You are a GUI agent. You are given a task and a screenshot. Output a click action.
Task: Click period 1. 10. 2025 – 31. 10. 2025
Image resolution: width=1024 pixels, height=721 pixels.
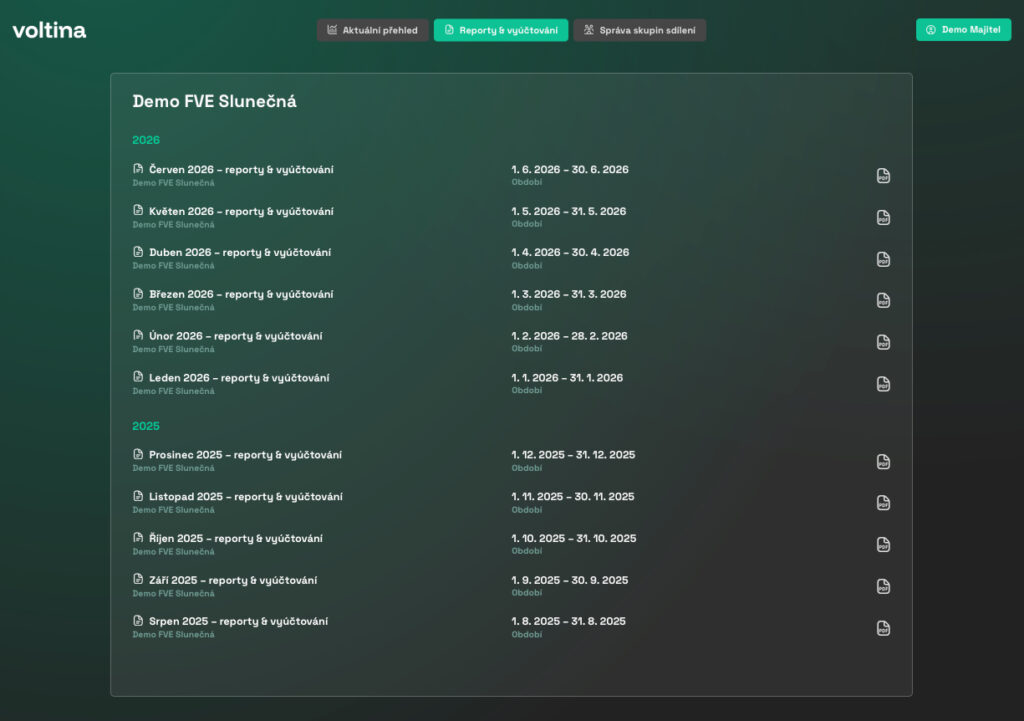tap(574, 538)
